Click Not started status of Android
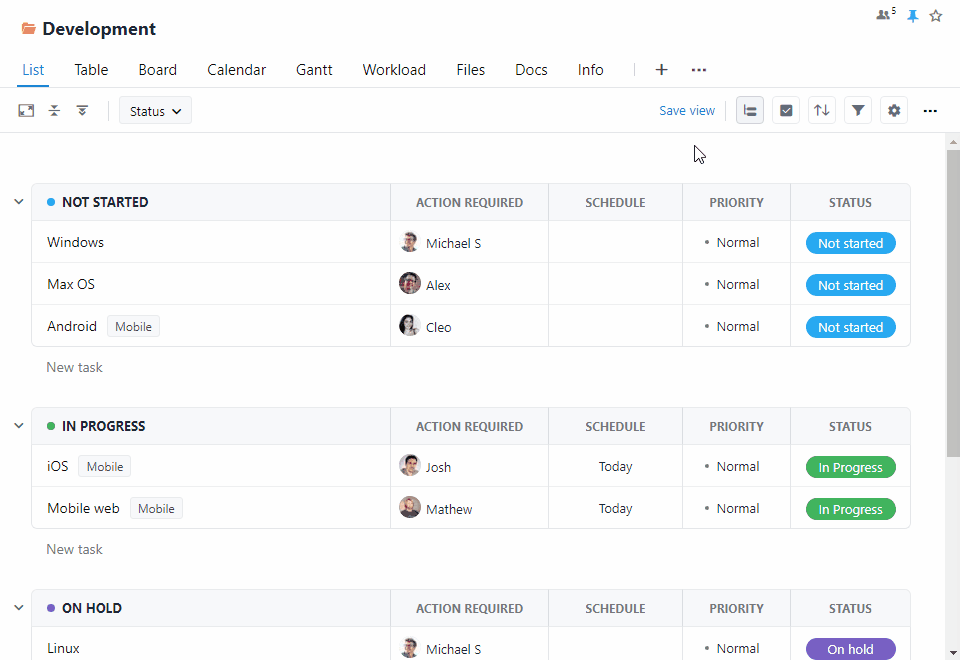This screenshot has width=960, height=660. click(850, 328)
